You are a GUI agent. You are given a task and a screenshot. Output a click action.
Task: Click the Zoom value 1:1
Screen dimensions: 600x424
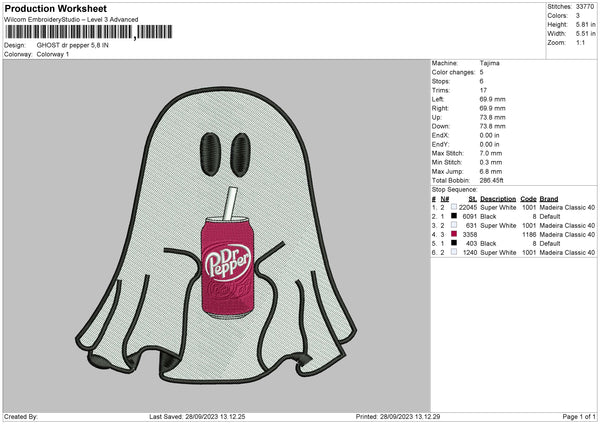point(580,42)
